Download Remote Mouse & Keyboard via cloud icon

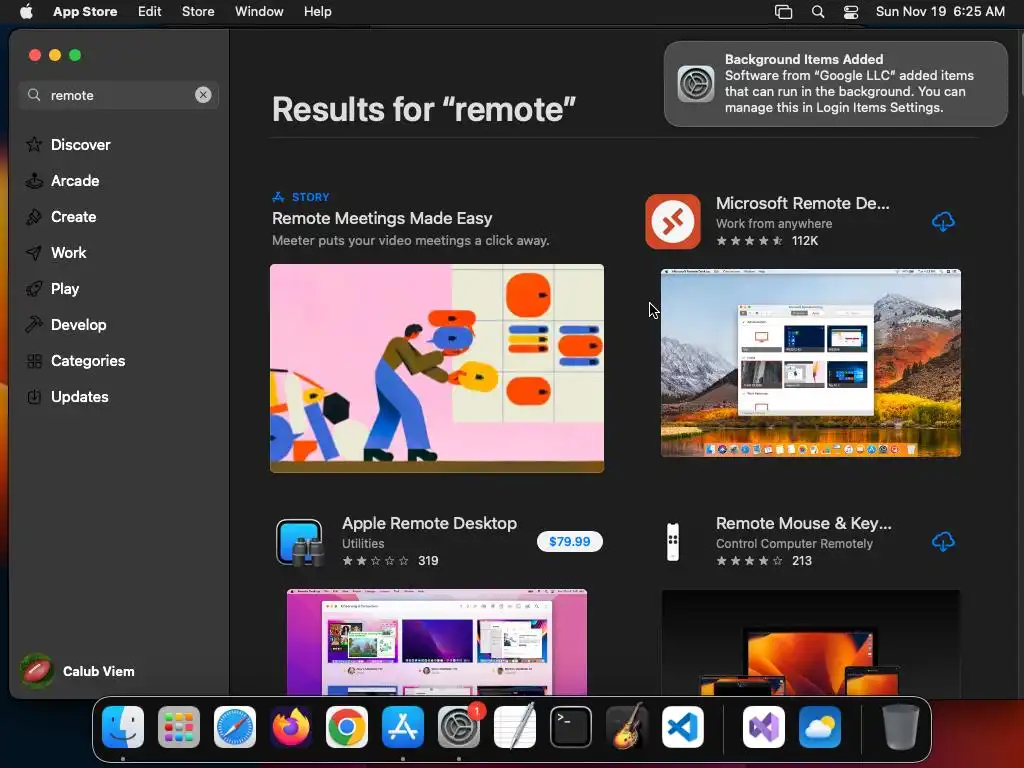(942, 541)
